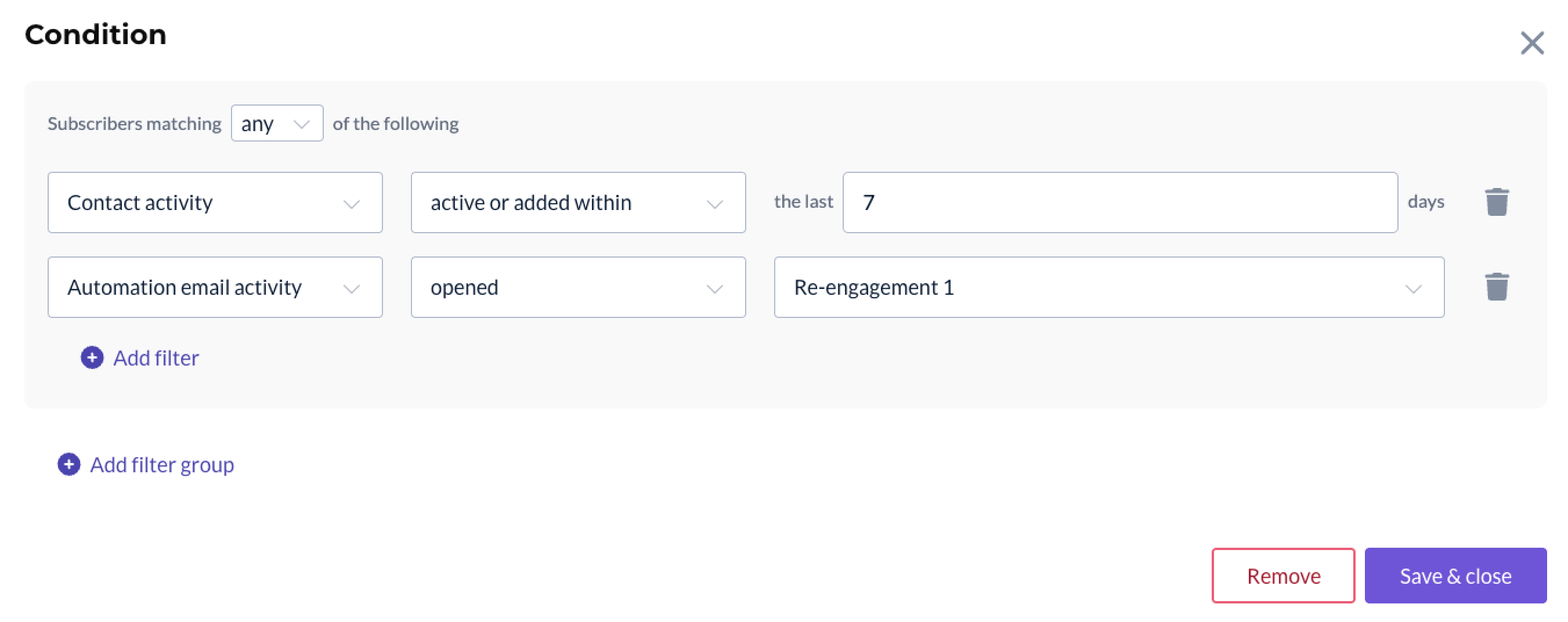Open the Contact activity filter type dropdown
The height and width of the screenshot is (622, 1568).
[214, 202]
